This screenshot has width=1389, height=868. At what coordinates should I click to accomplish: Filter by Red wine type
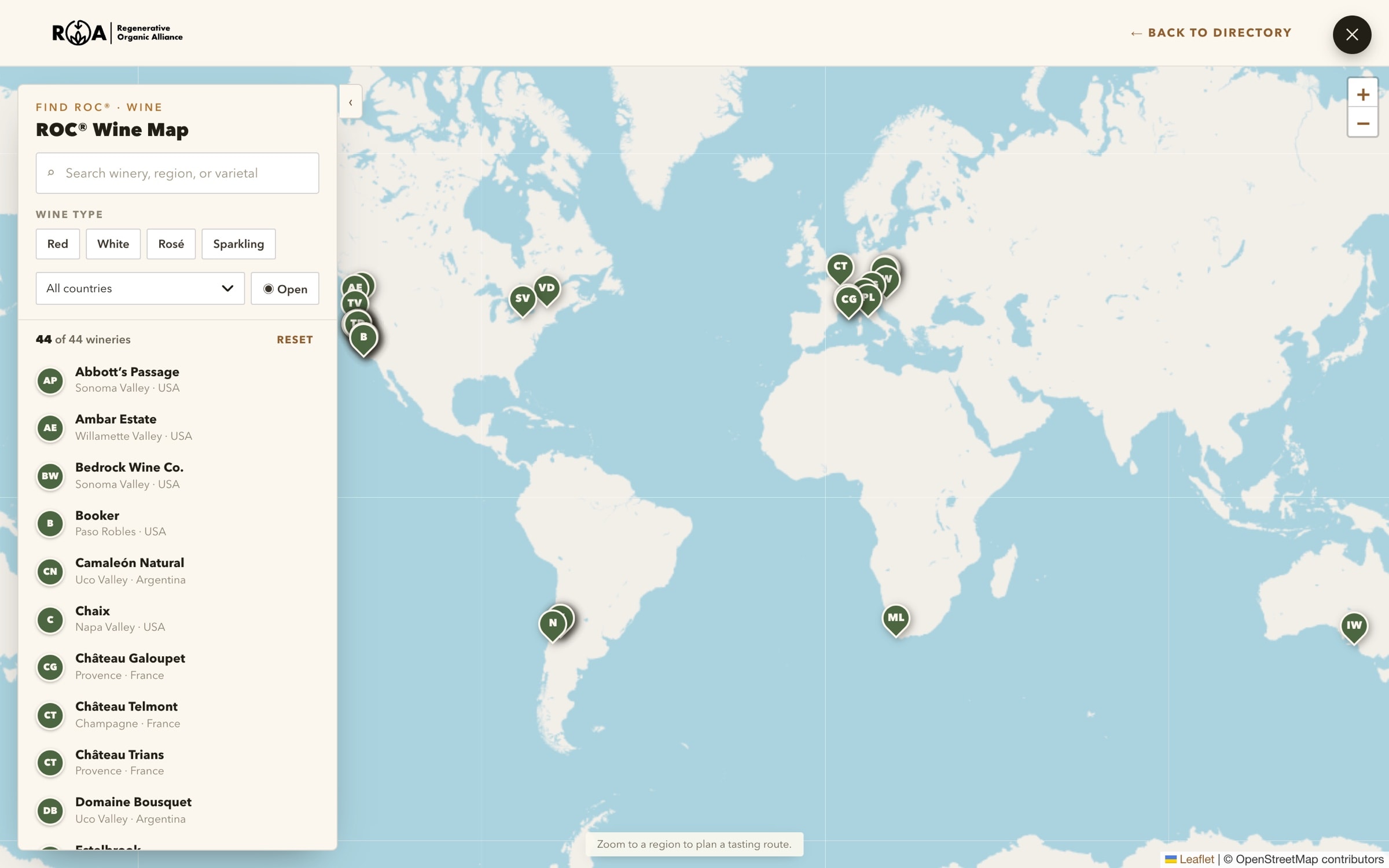pos(58,244)
